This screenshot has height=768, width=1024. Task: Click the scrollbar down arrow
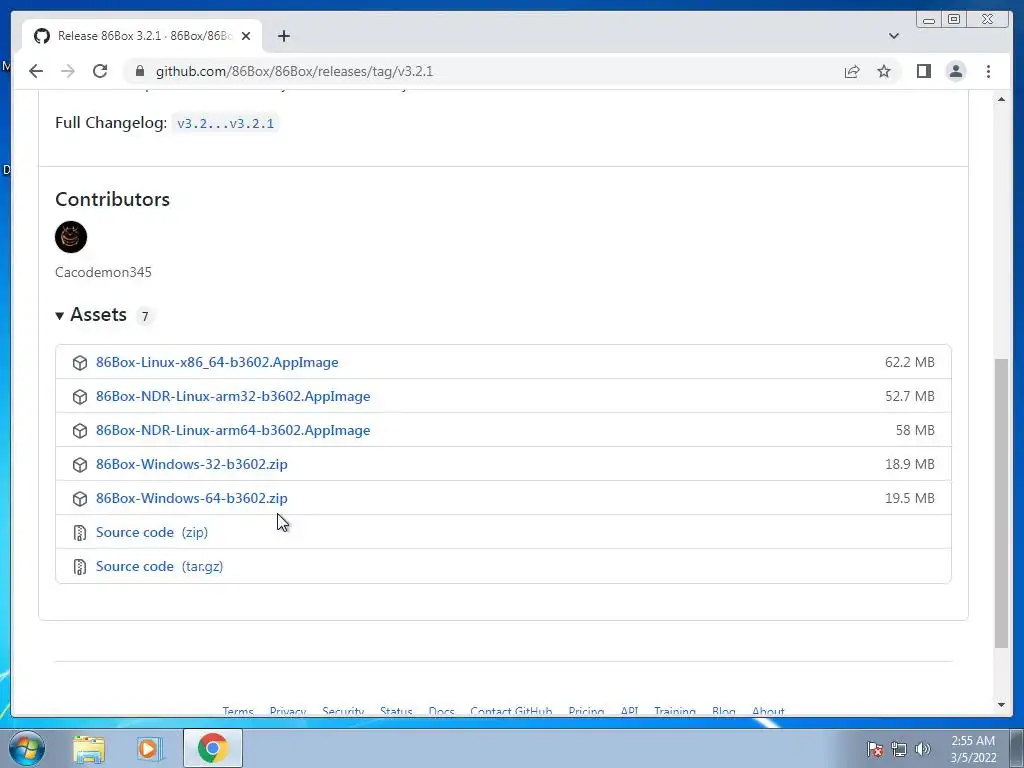pyautogui.click(x=1001, y=705)
